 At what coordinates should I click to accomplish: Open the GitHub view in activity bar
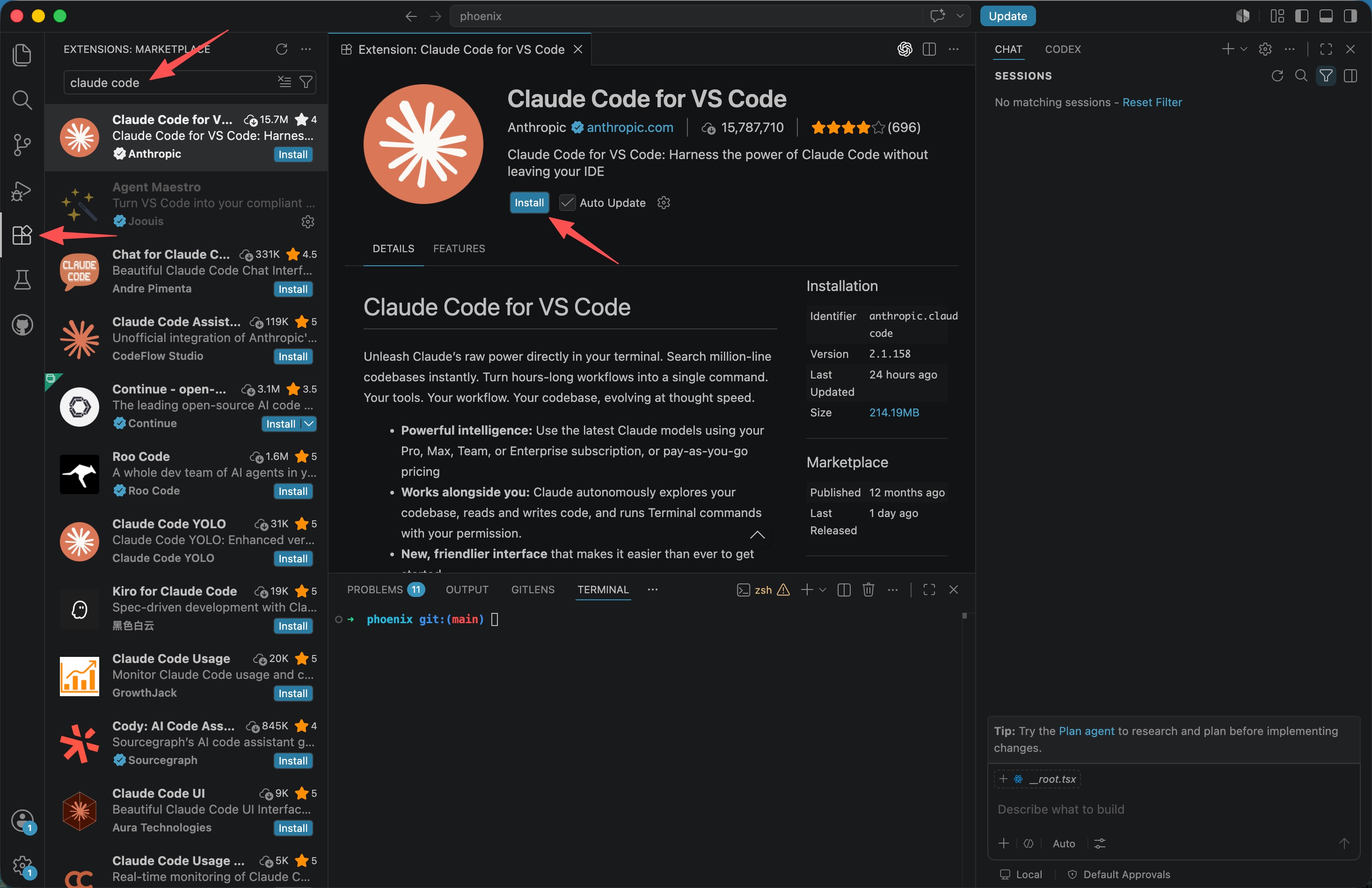(x=22, y=325)
